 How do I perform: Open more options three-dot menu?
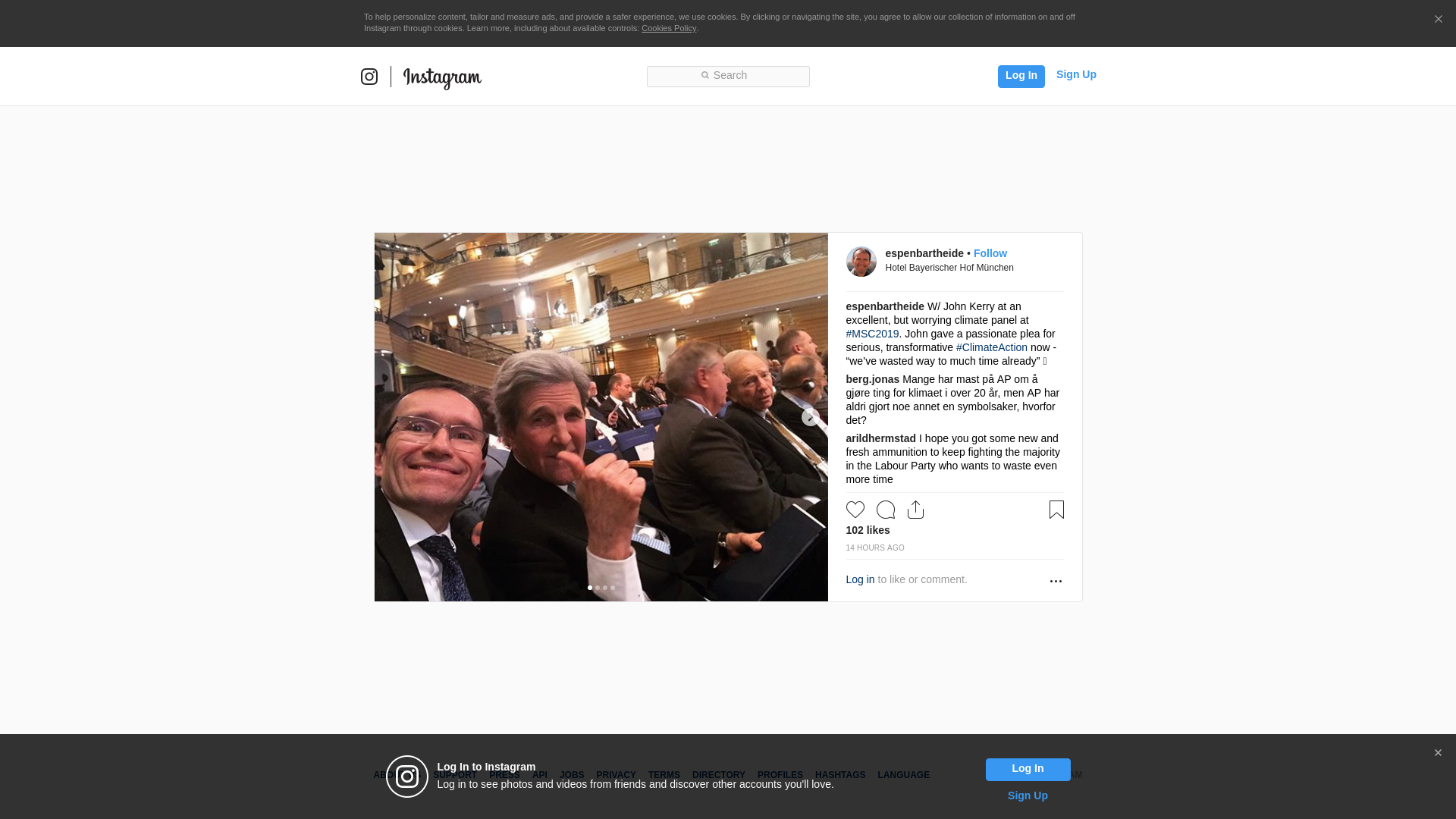(1056, 581)
